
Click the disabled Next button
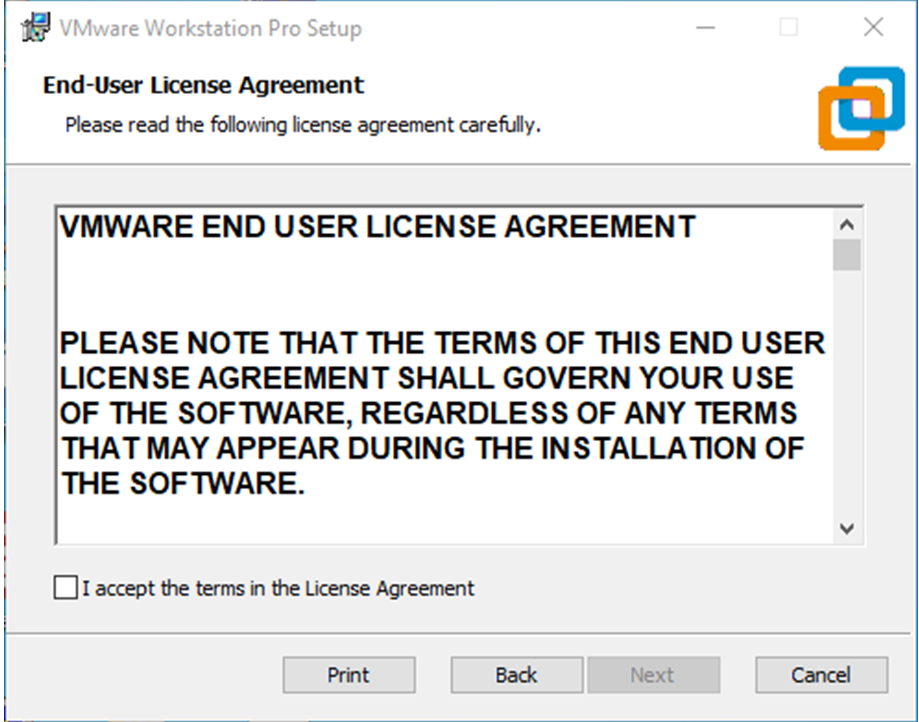[x=653, y=675]
